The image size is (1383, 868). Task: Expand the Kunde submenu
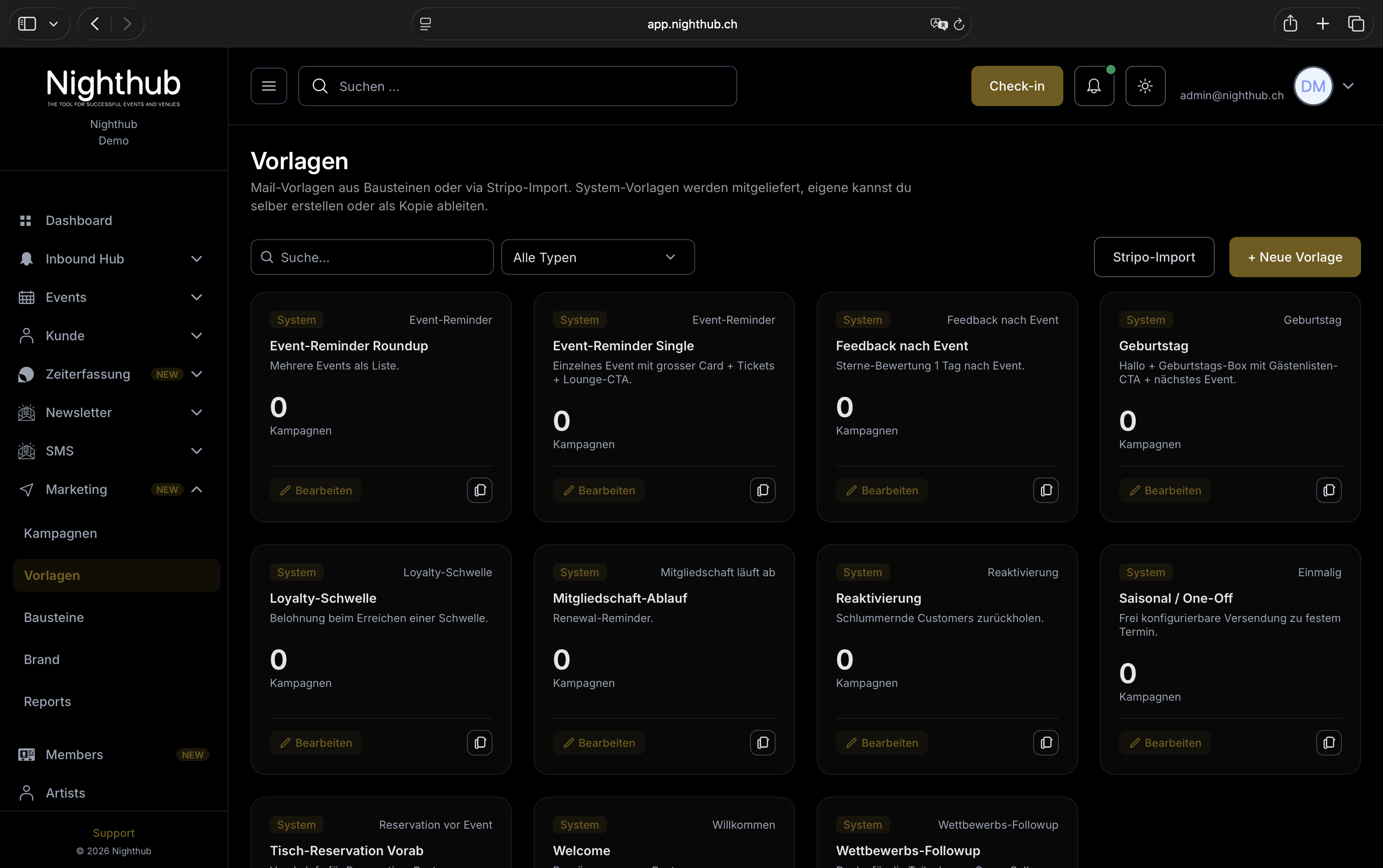point(196,336)
